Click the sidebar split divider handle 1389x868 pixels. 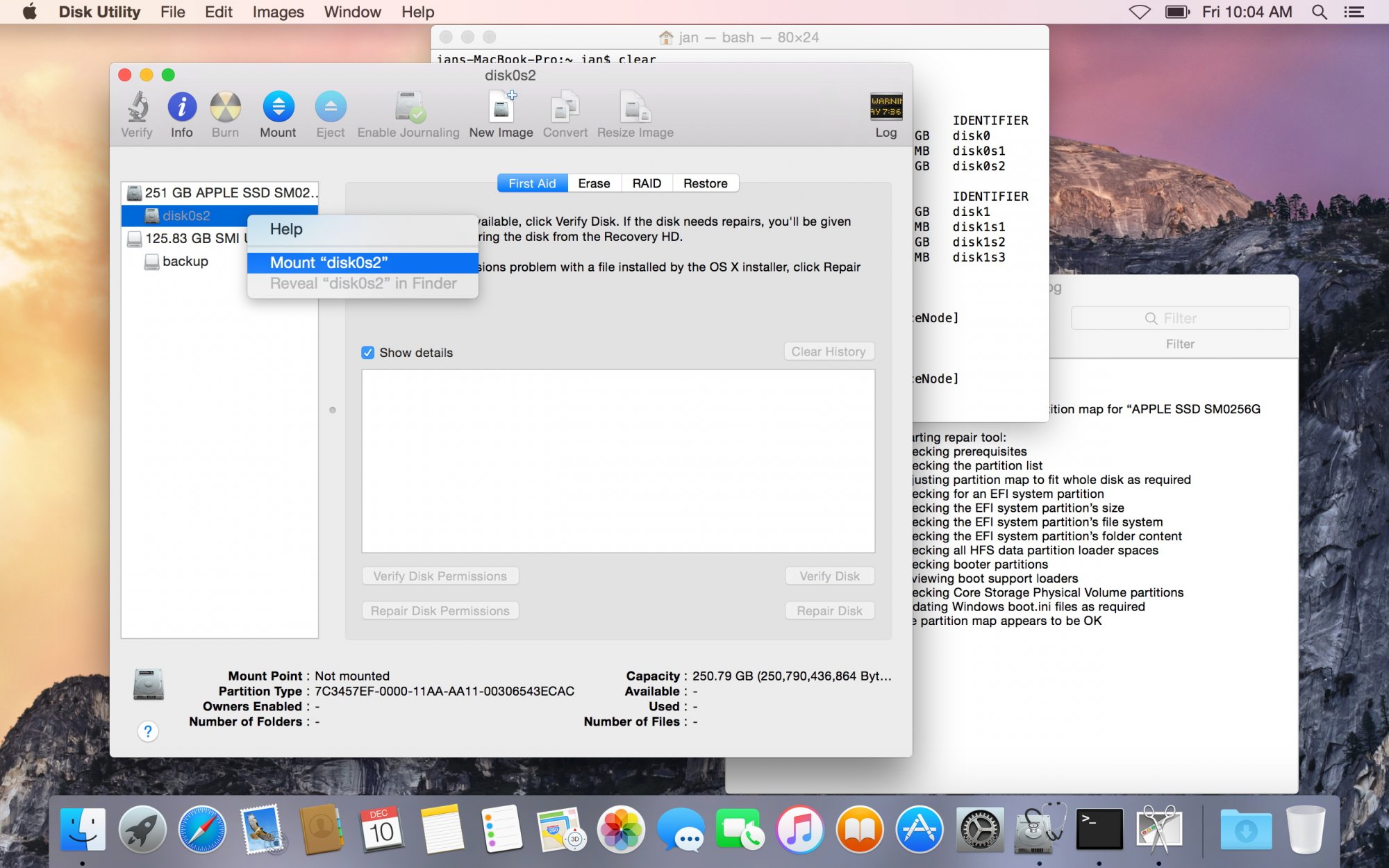click(x=333, y=410)
